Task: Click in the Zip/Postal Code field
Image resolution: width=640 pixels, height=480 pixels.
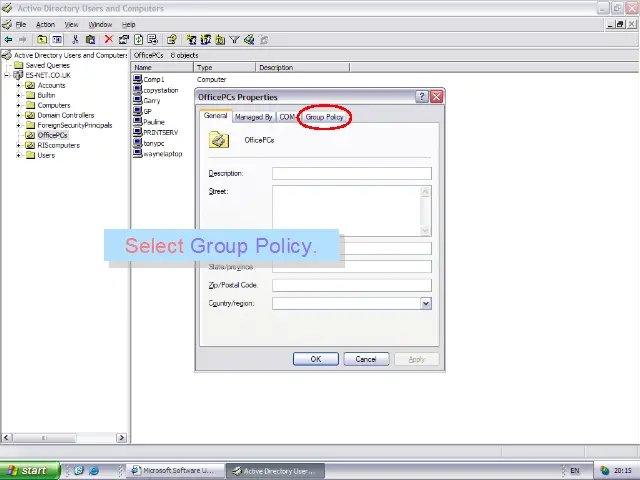Action: pos(351,285)
